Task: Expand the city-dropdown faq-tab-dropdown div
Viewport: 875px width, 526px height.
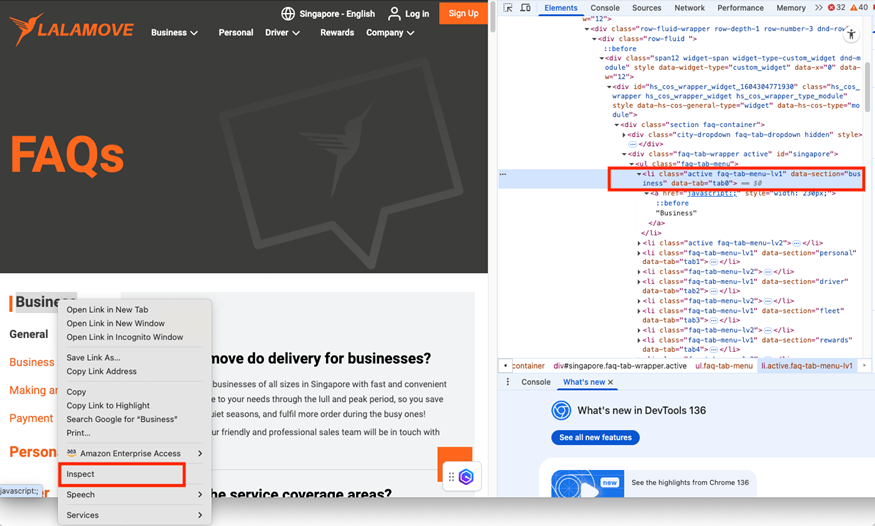Action: [x=624, y=134]
